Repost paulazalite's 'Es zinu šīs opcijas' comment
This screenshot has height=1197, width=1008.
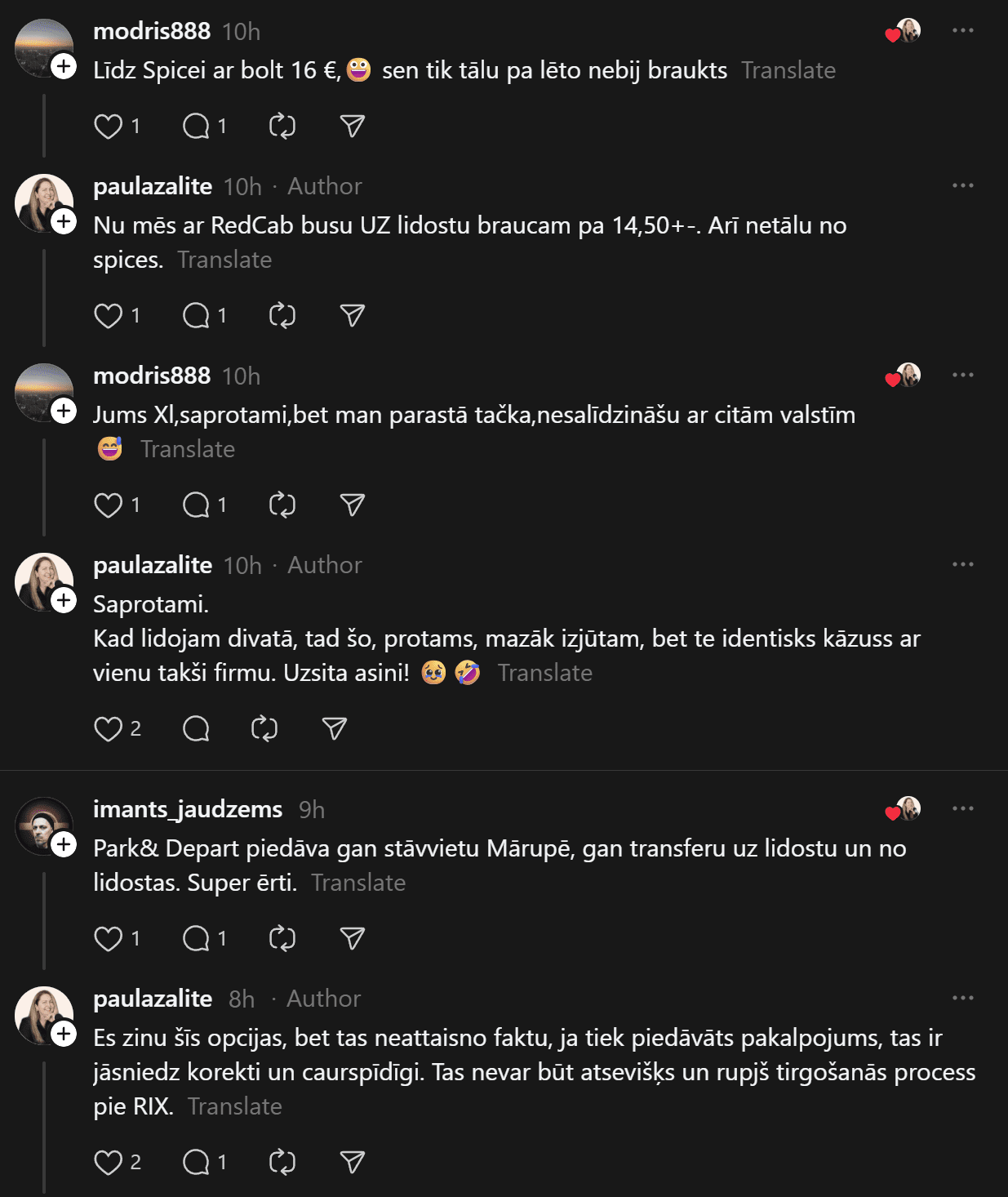pos(282,1163)
